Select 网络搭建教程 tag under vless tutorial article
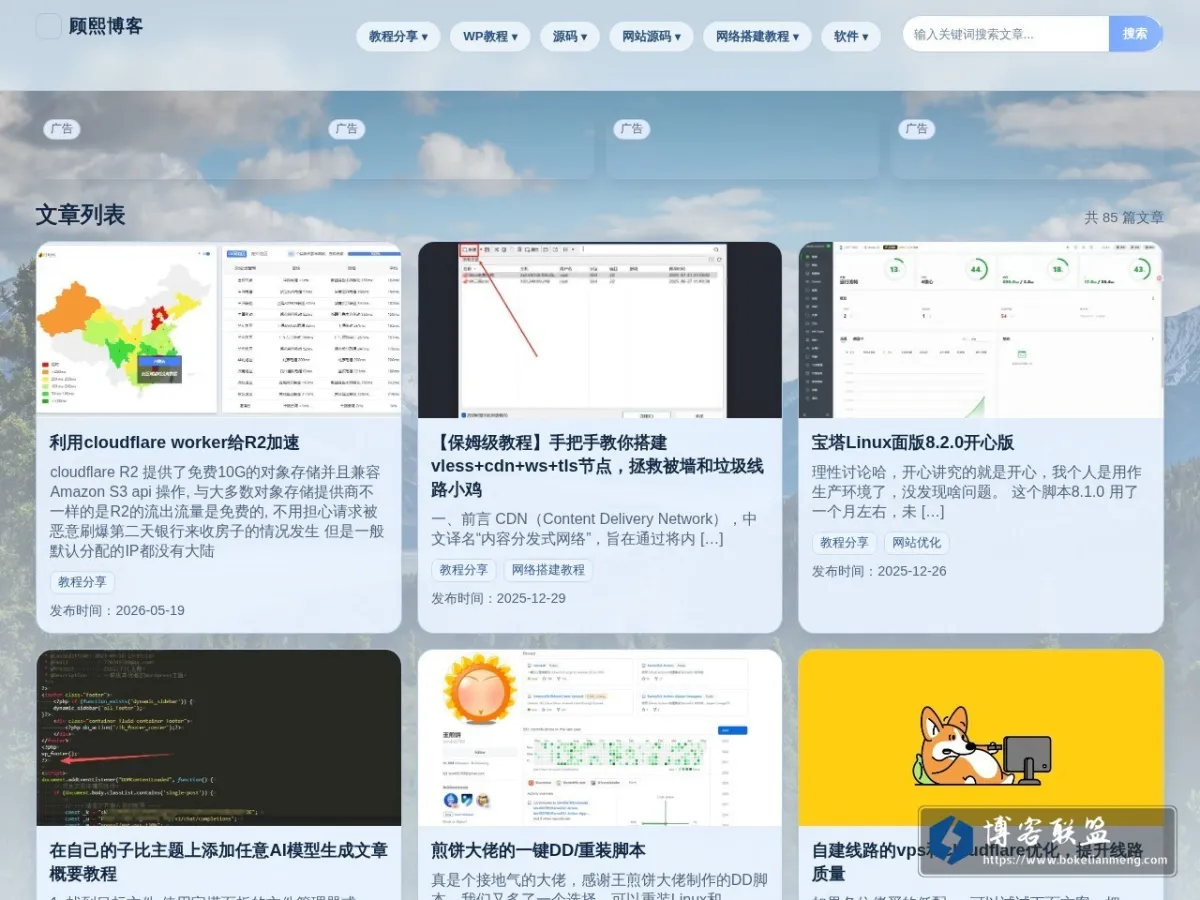Screen dimensions: 1200x900 click(x=548, y=570)
